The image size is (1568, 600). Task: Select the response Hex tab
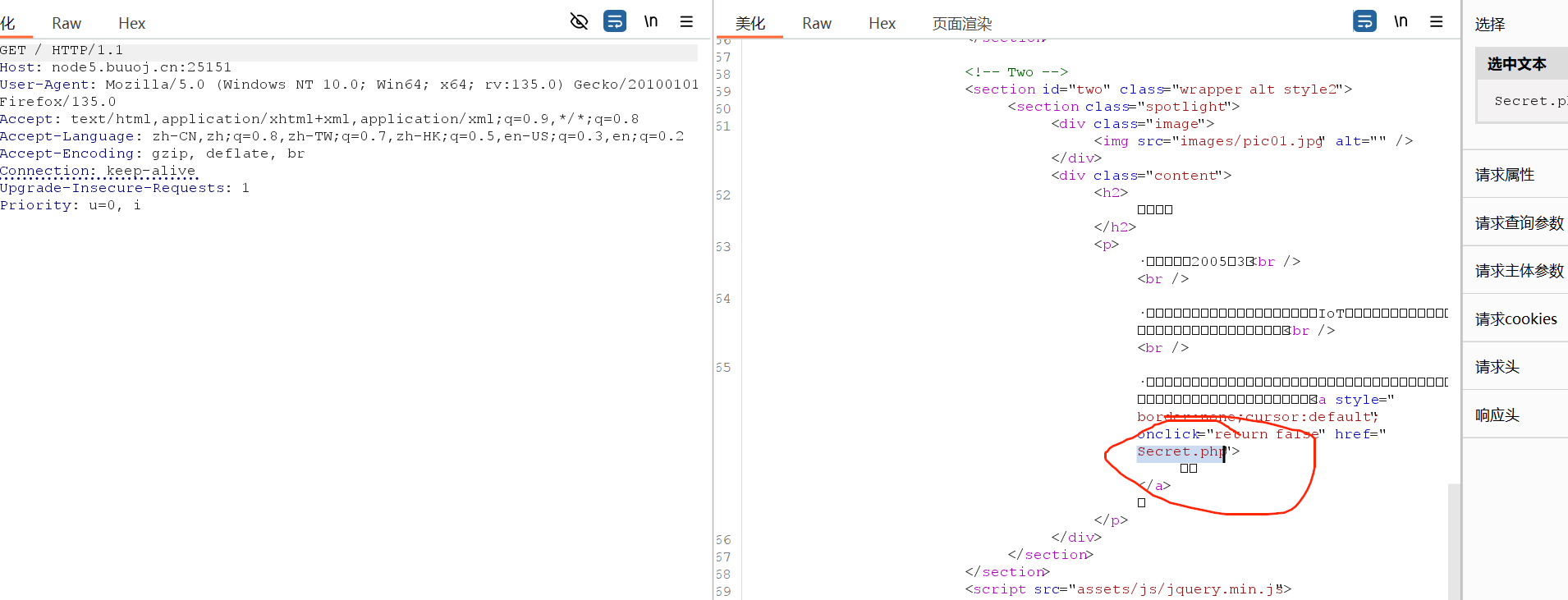(x=882, y=24)
